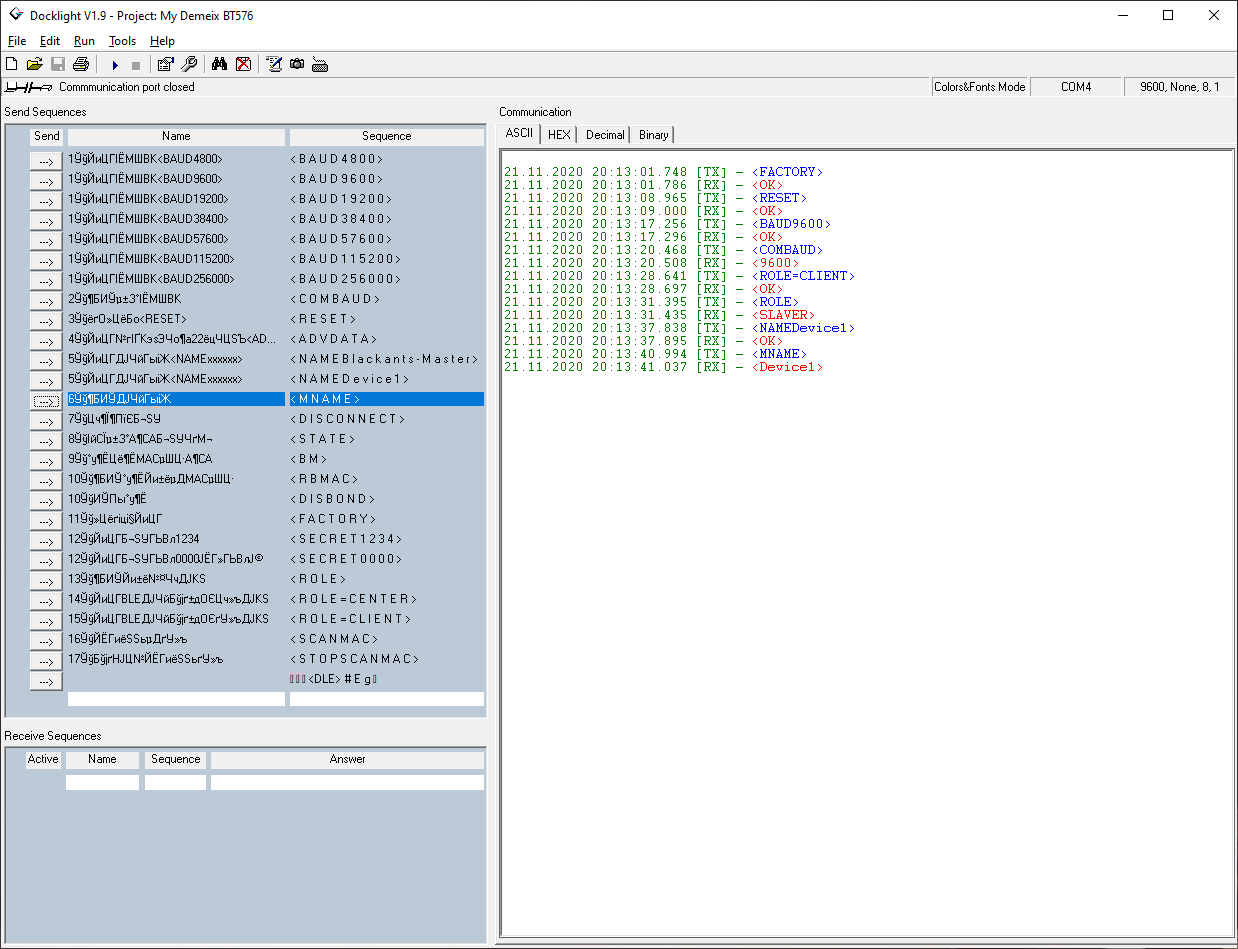The image size is (1238, 949).
Task: Click <SLAVER> response in communication log
Action: (783, 315)
